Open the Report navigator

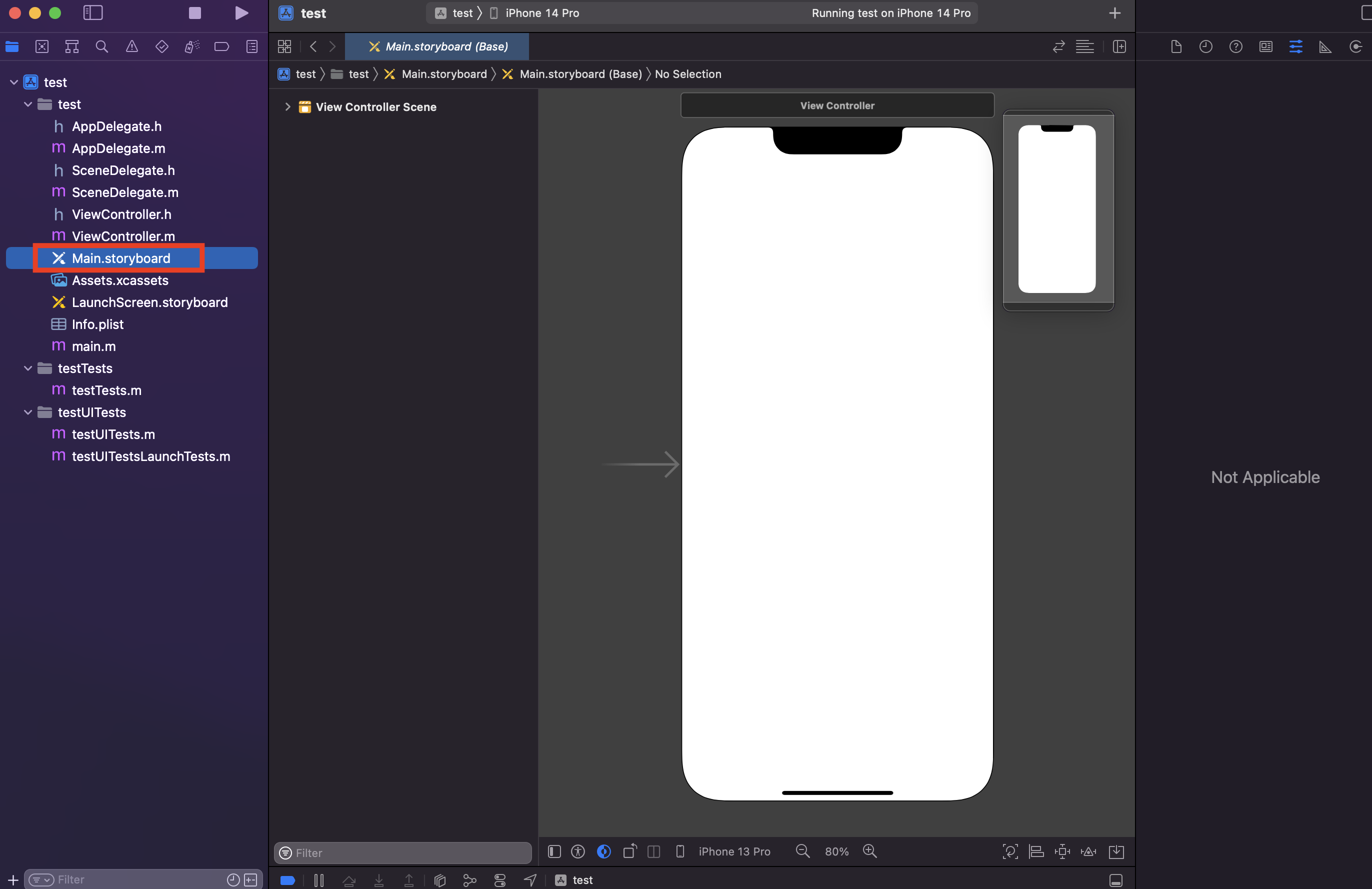point(252,46)
